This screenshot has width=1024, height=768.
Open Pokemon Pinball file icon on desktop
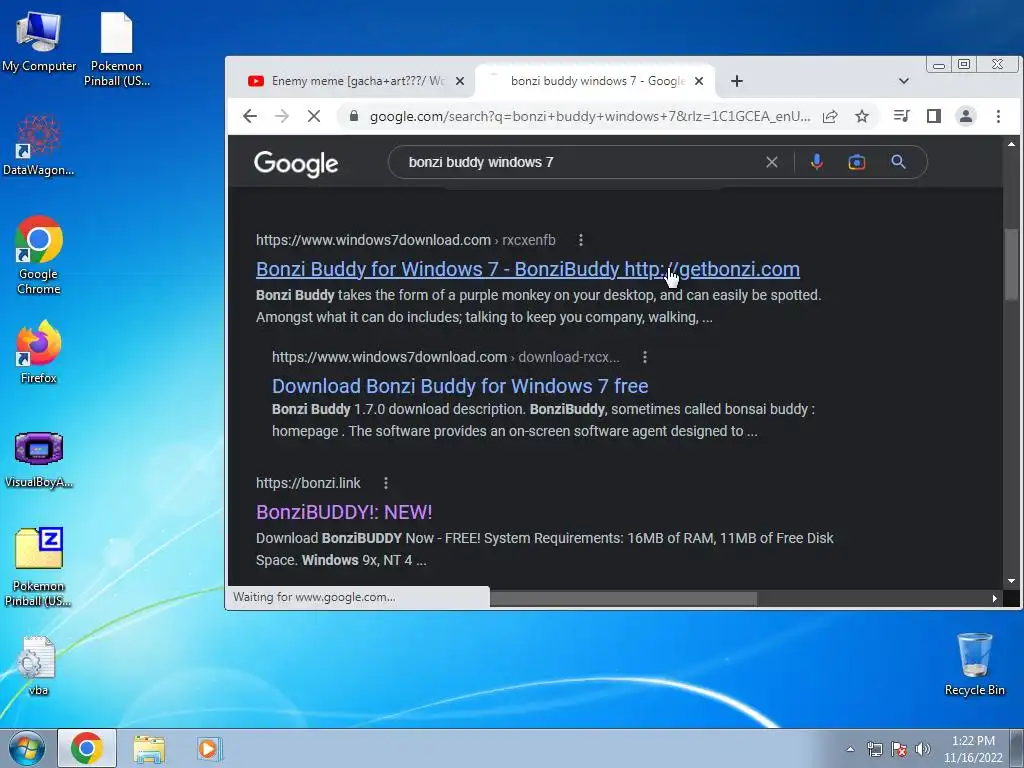tap(116, 49)
